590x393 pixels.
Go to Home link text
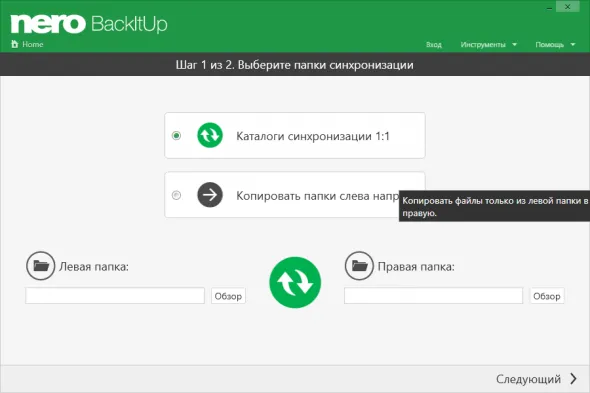[x=33, y=44]
